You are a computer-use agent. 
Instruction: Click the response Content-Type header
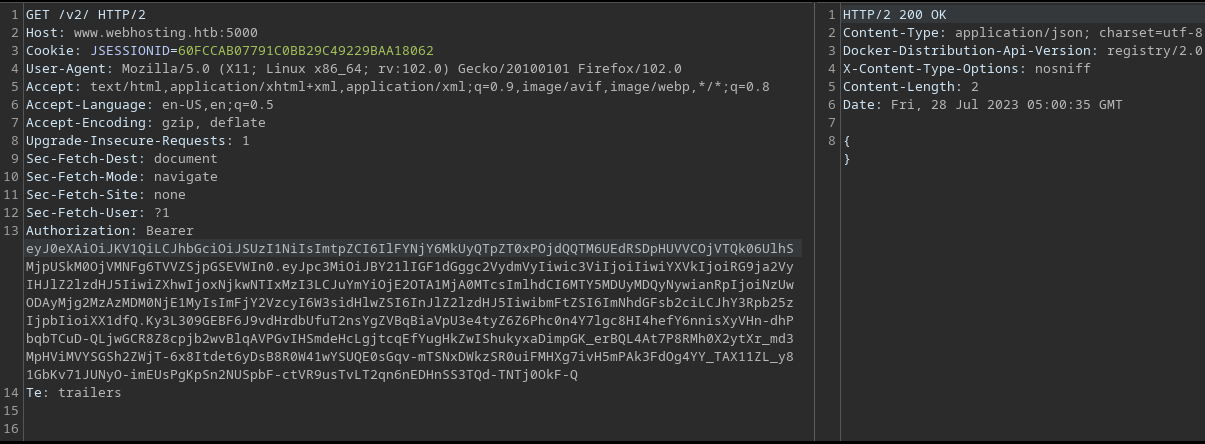pos(1022,32)
